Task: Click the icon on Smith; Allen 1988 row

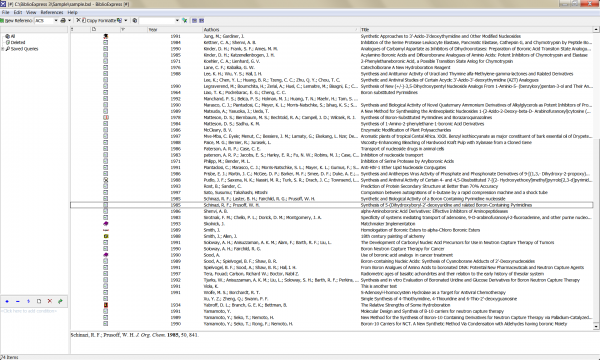Action: coord(106,236)
